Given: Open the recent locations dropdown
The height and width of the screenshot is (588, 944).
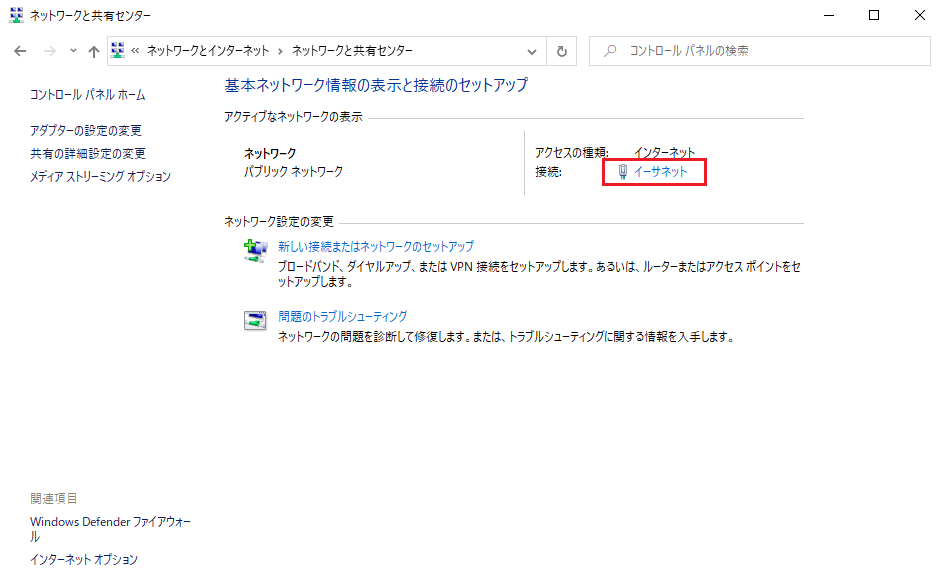Looking at the screenshot, I should point(73,51).
